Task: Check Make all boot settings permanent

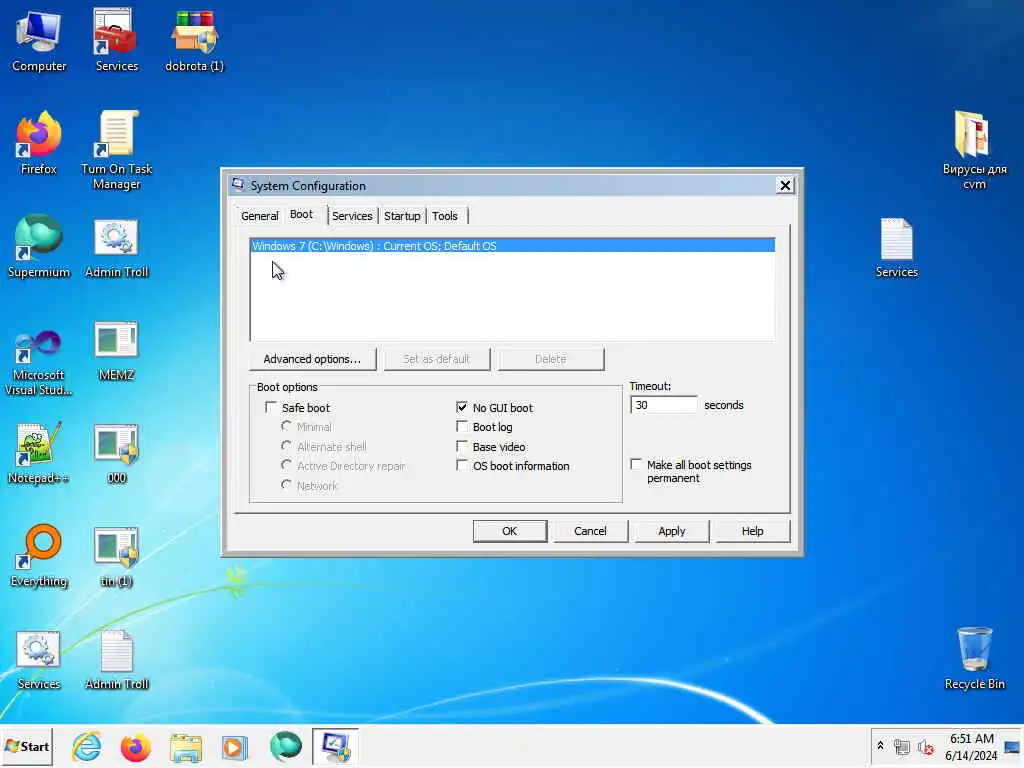Action: pos(636,464)
